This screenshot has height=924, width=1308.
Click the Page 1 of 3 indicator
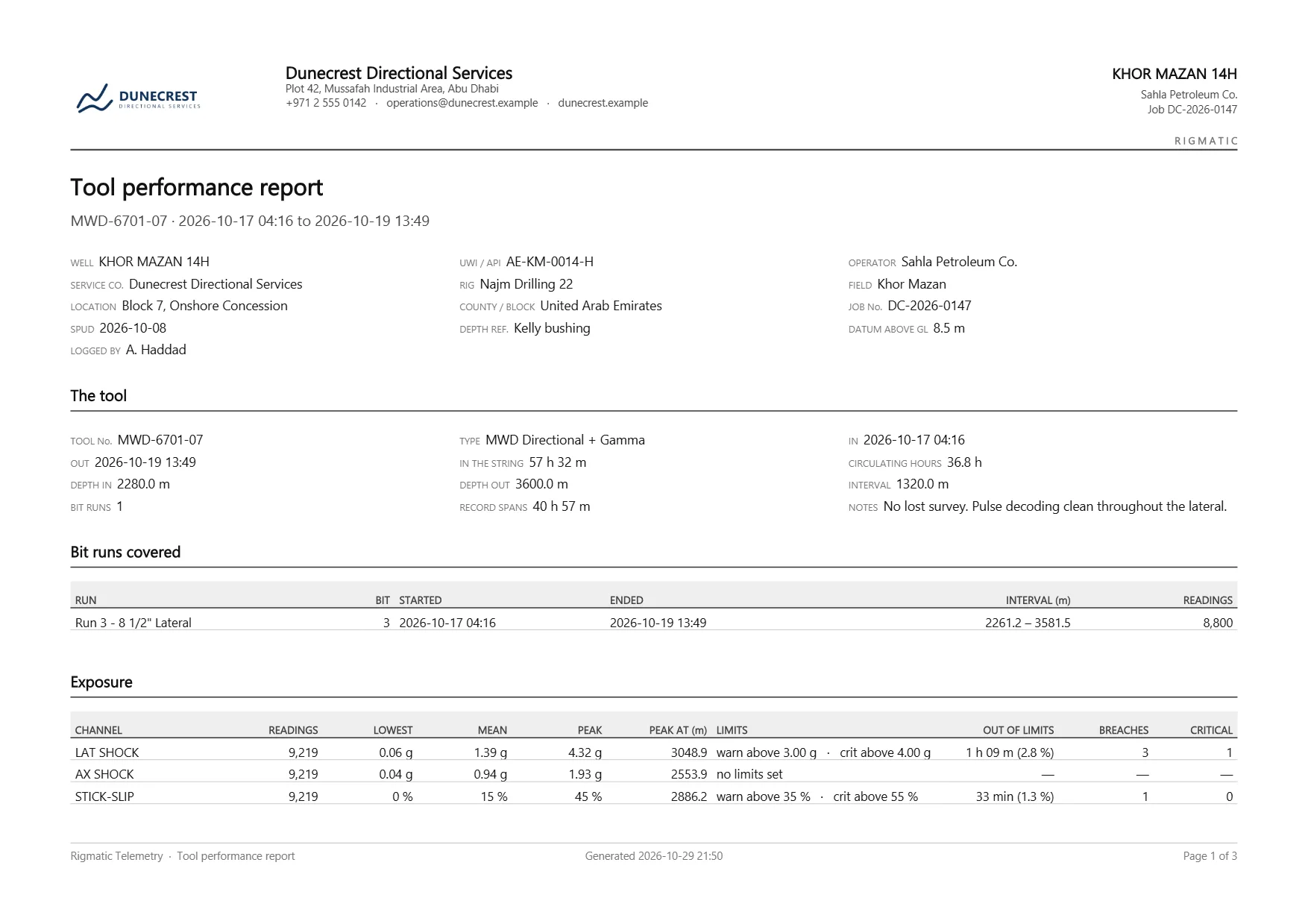(1210, 856)
